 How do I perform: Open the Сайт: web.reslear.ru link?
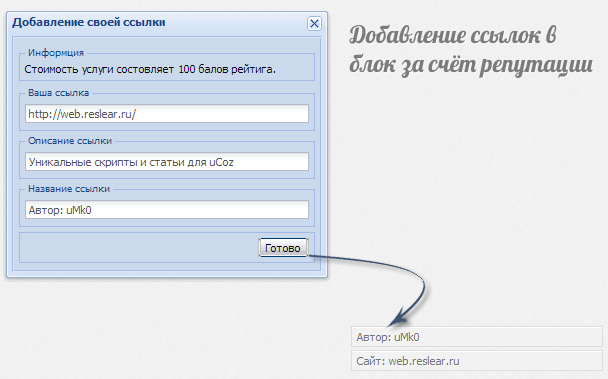[477, 361]
